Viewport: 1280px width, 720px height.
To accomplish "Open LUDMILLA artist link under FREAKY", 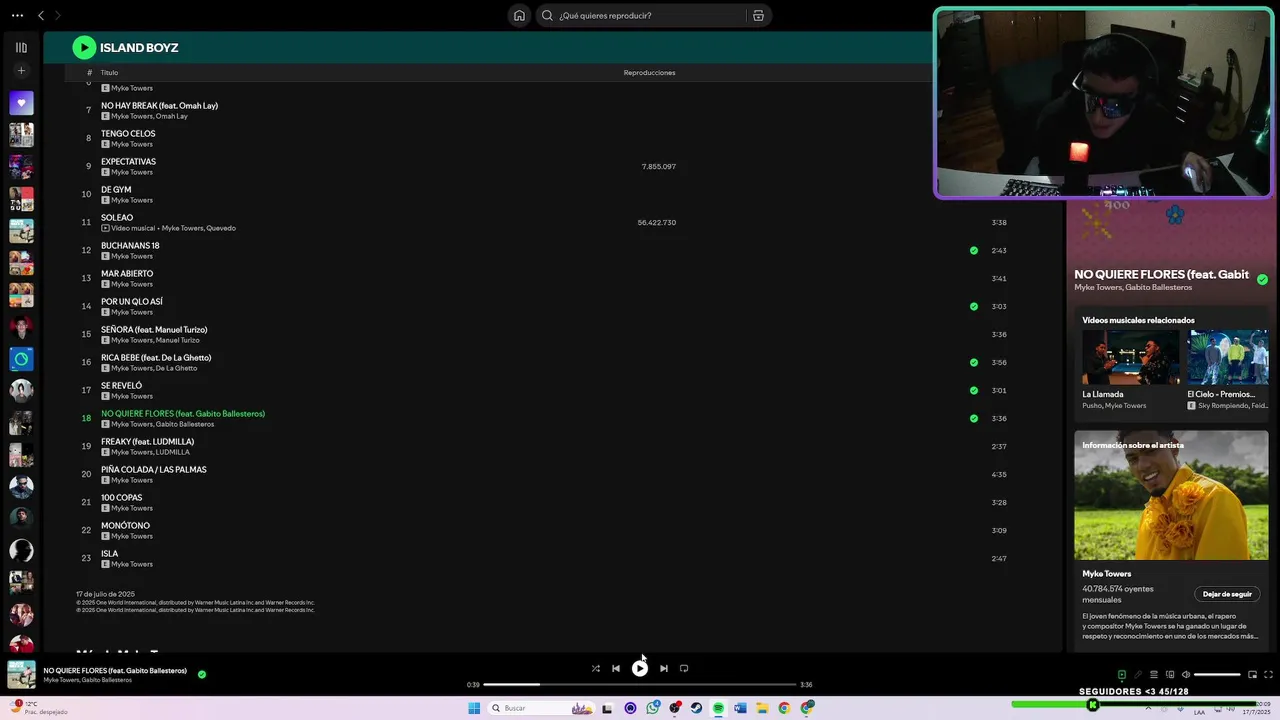I will [x=172, y=452].
